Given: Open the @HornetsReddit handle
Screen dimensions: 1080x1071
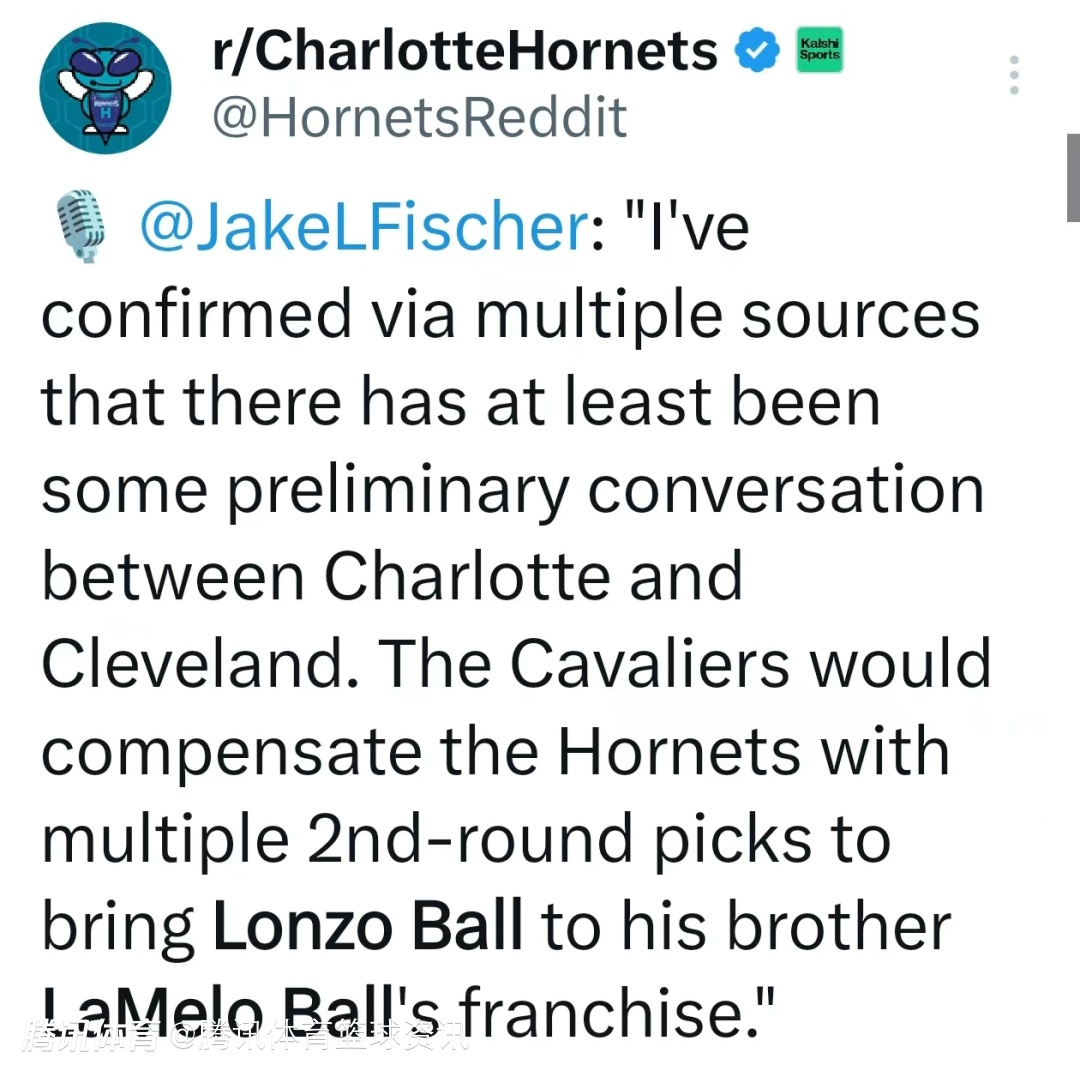Looking at the screenshot, I should pos(419,117).
